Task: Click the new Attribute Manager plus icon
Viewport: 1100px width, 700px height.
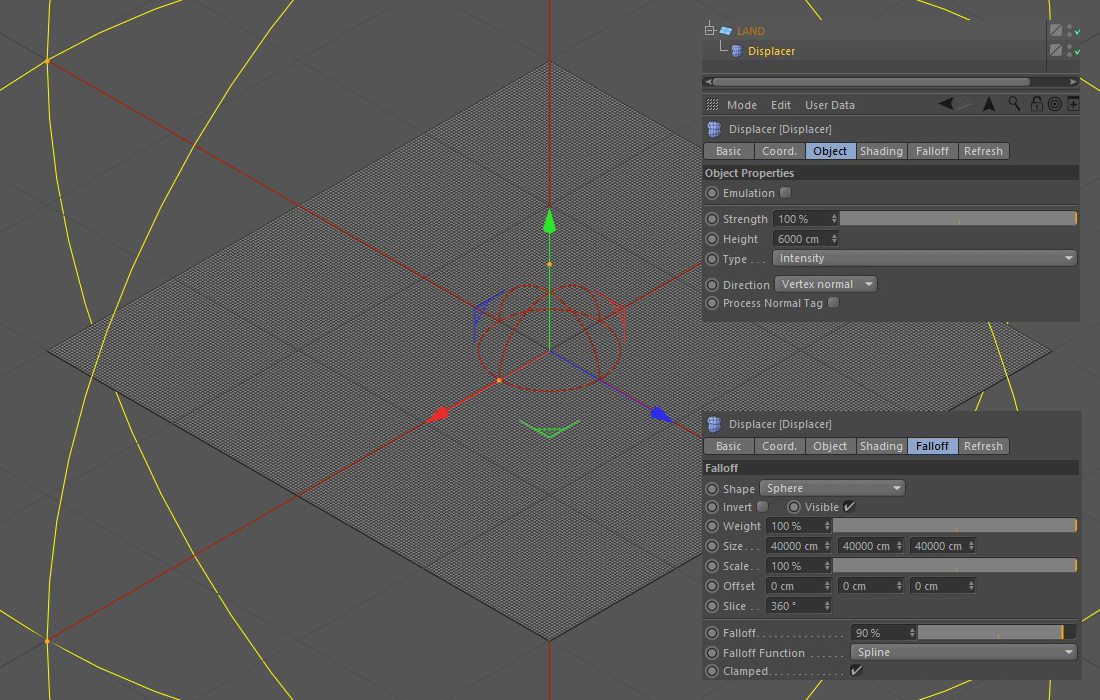Action: click(1073, 104)
